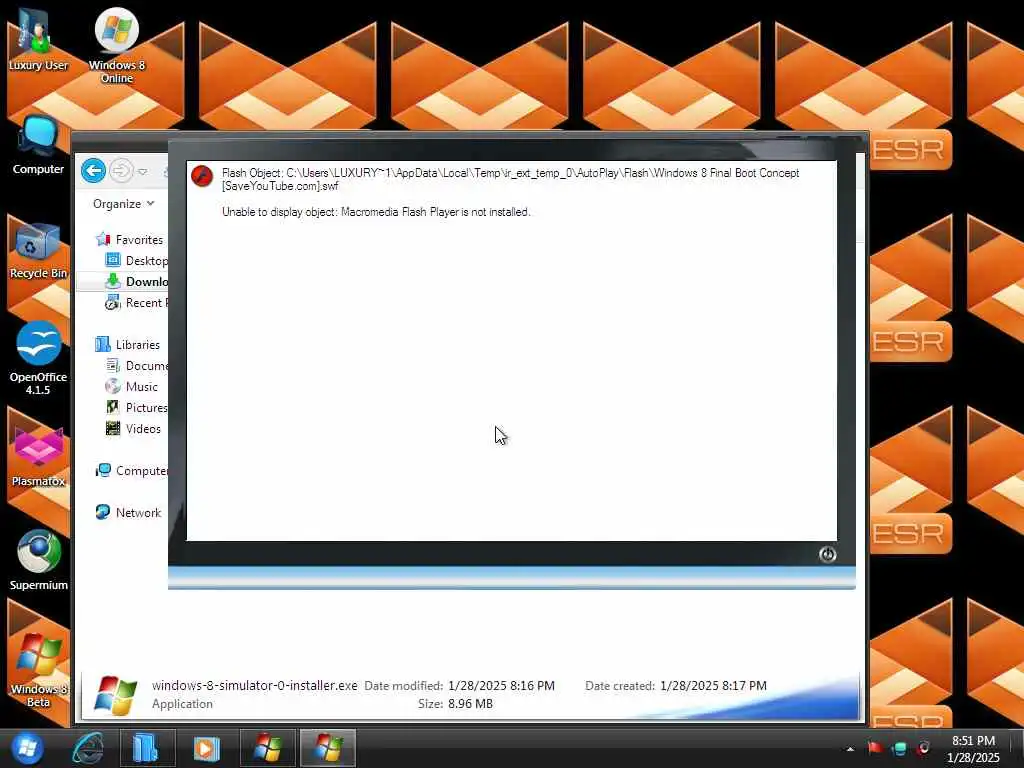This screenshot has height=768, width=1024.
Task: Click the Flash Player not installed message
Action: (376, 212)
